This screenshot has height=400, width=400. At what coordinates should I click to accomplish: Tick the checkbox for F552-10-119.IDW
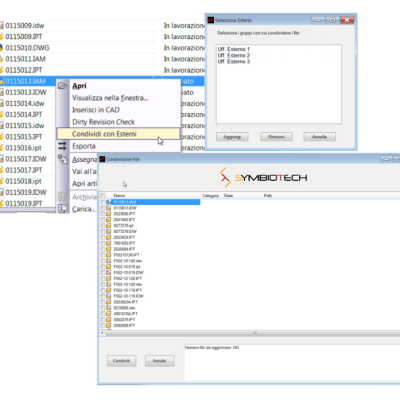(103, 296)
